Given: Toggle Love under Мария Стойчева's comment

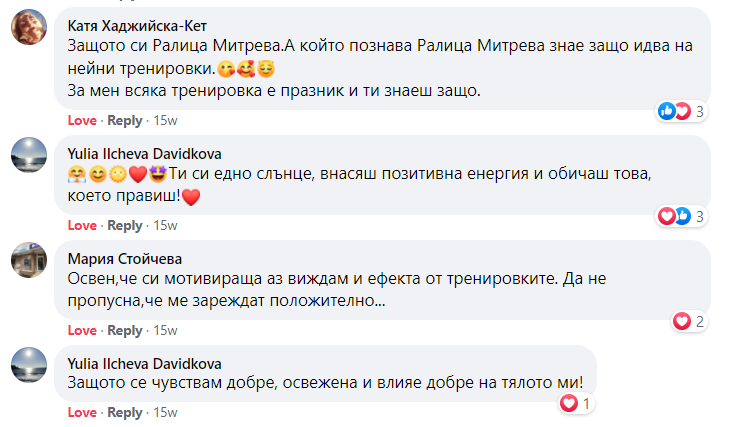Looking at the screenshot, I should (82, 330).
